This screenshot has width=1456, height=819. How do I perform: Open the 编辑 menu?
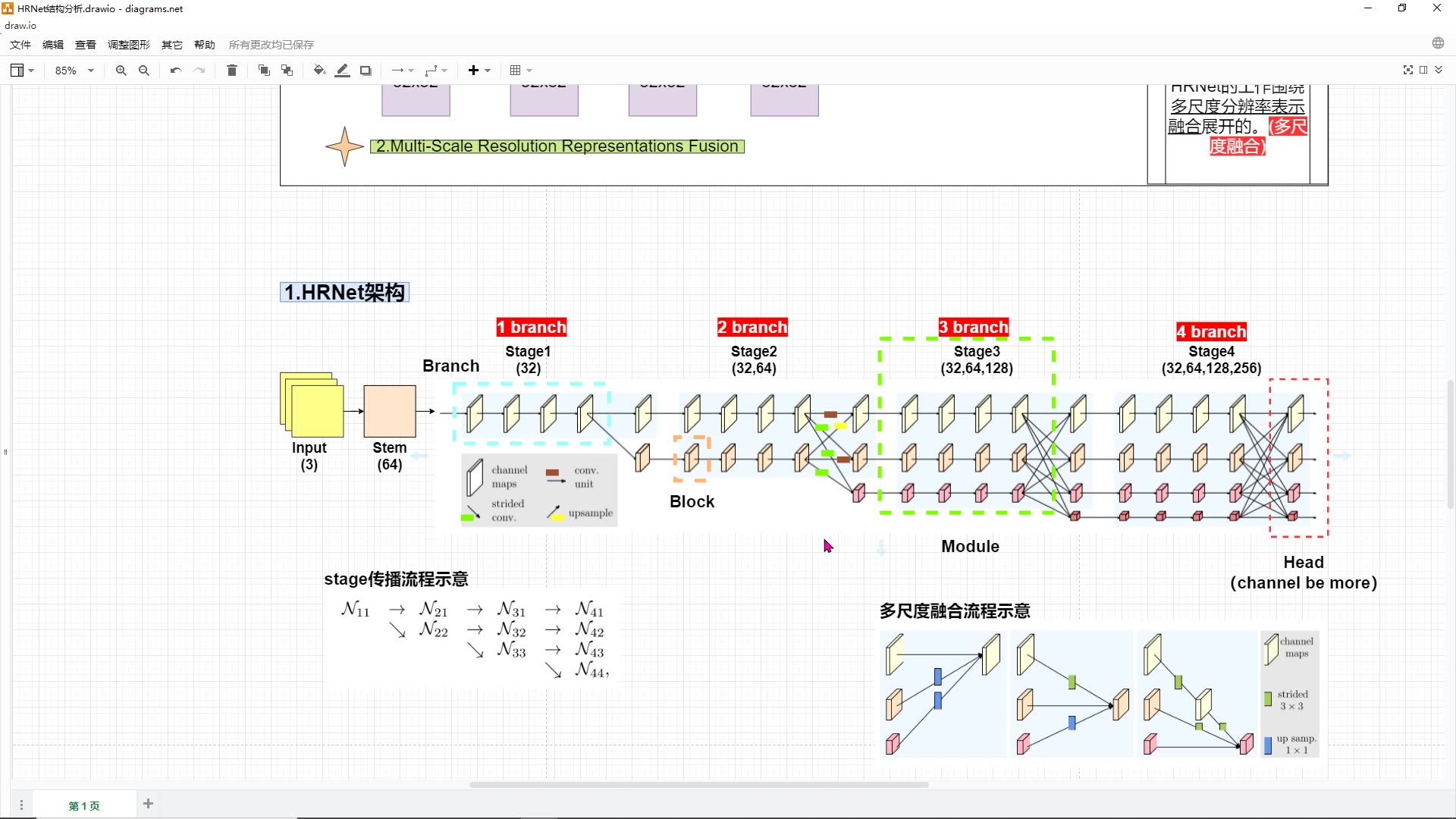pyautogui.click(x=52, y=44)
